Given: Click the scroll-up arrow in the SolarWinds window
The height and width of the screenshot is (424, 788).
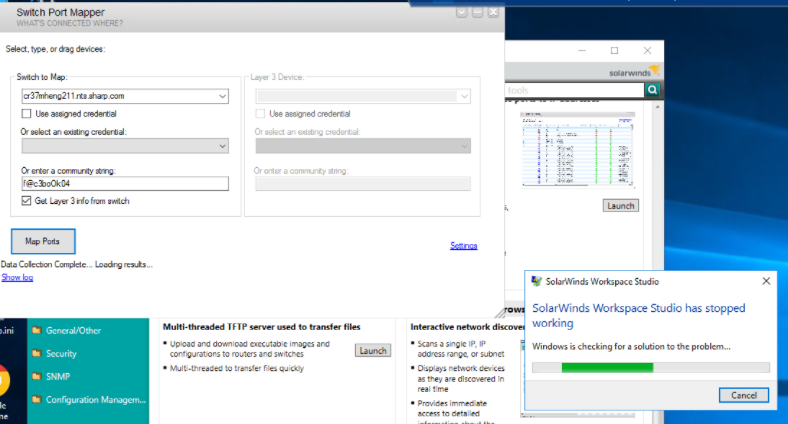Looking at the screenshot, I should (657, 107).
